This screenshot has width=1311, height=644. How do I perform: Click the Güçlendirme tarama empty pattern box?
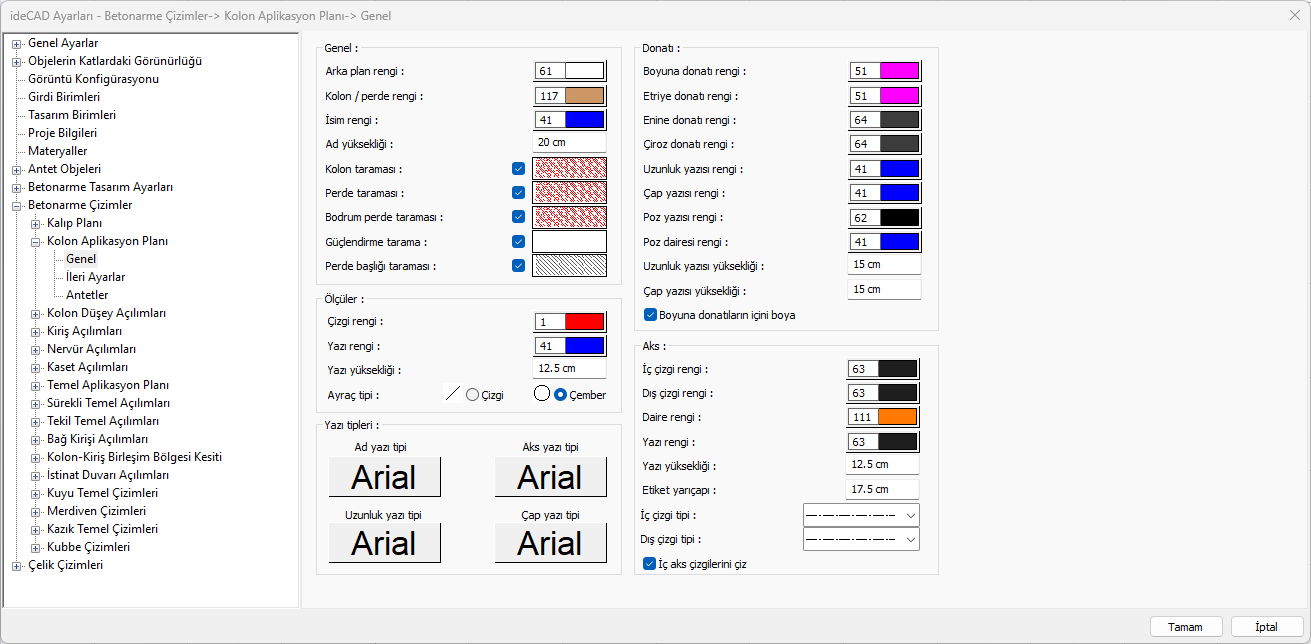click(569, 242)
